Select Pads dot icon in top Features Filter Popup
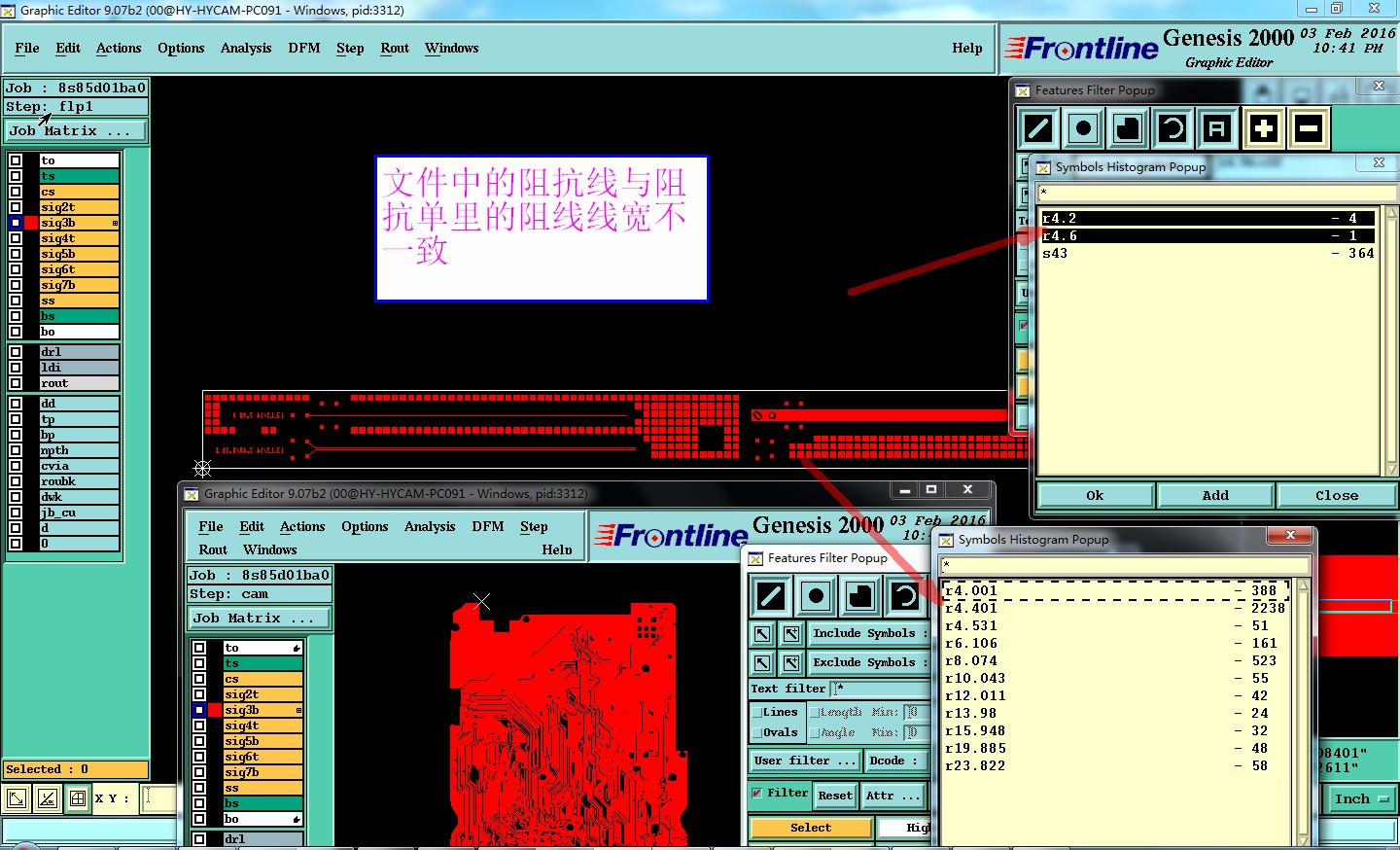This screenshot has width=1400, height=850. click(x=1083, y=128)
